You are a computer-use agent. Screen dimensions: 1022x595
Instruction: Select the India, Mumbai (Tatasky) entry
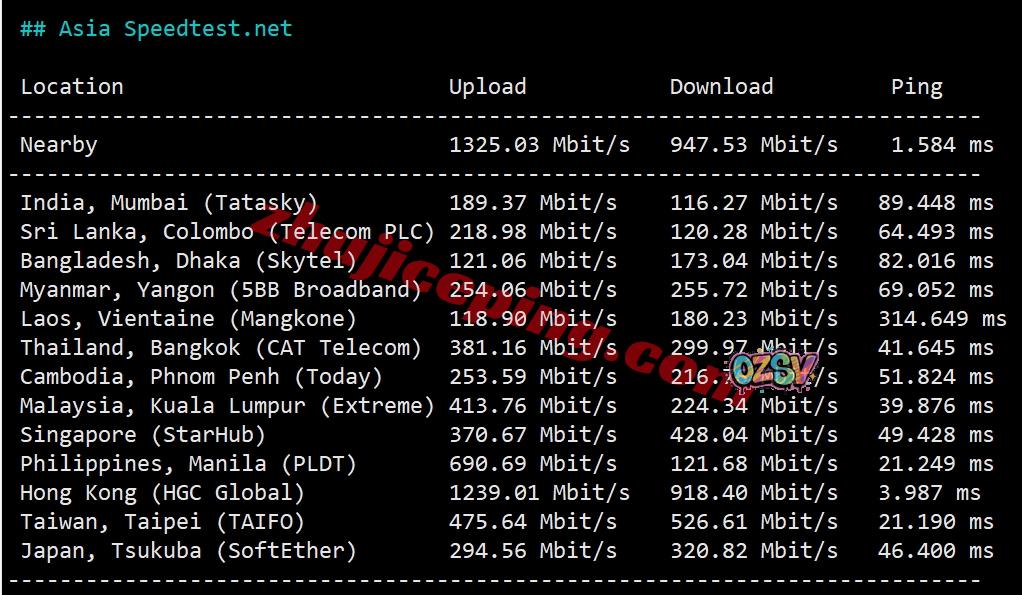169,203
